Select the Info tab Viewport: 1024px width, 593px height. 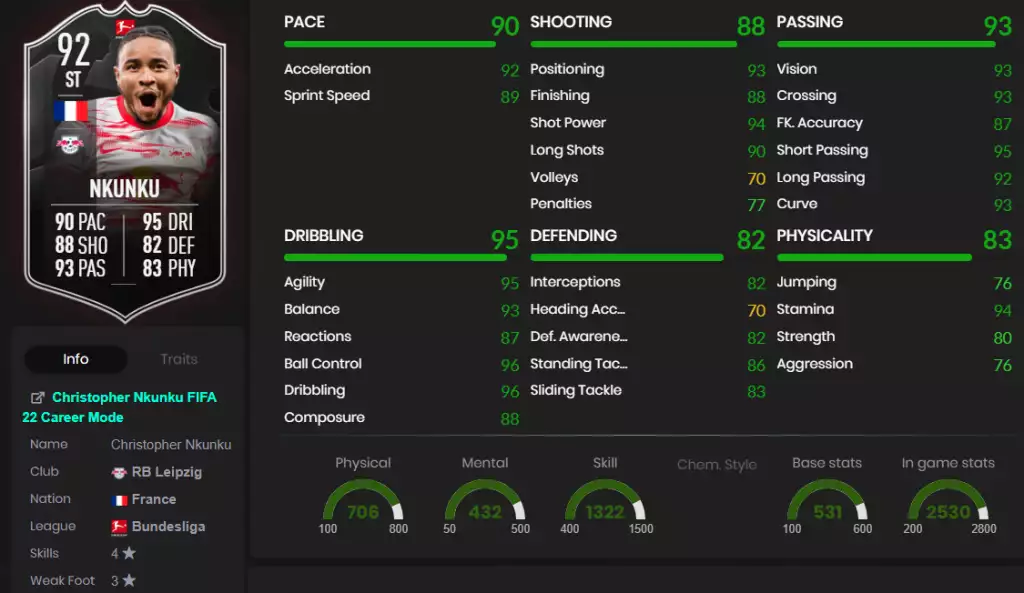[76, 359]
